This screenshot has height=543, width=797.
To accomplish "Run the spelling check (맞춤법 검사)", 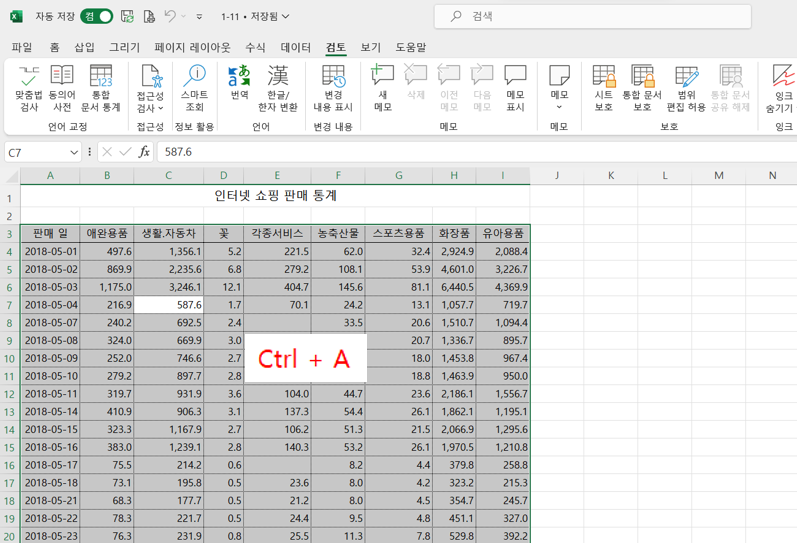I will point(29,88).
